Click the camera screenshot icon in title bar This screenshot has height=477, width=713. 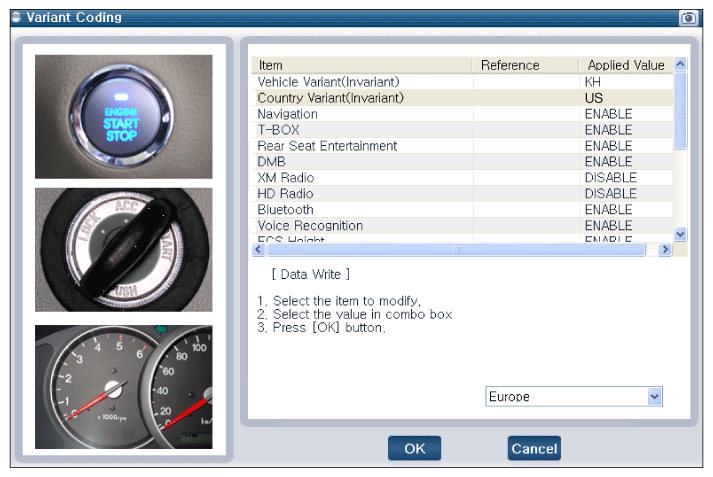(x=688, y=18)
